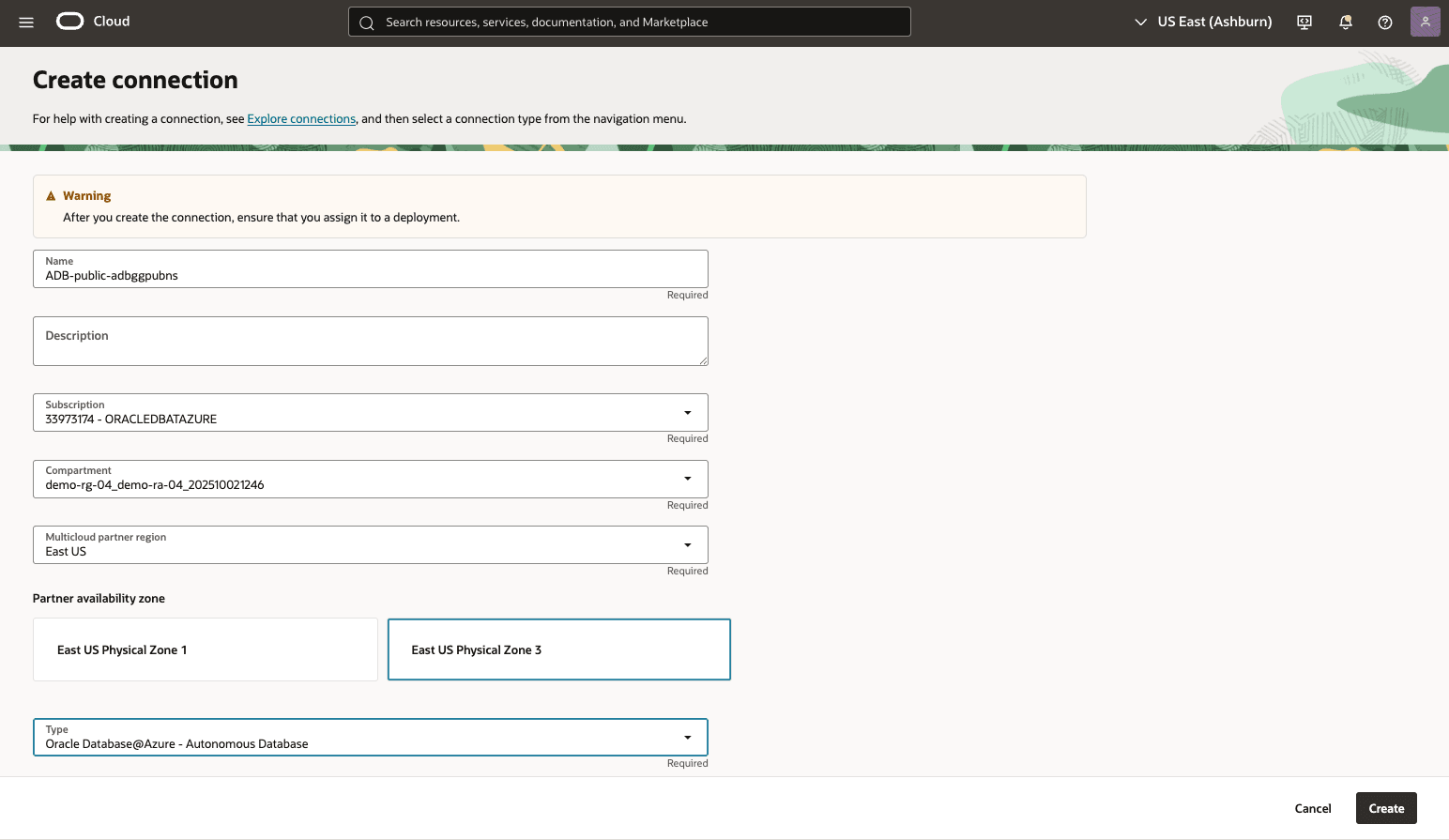Click the warning triangle icon
Image resolution: width=1449 pixels, height=840 pixels.
click(x=51, y=194)
